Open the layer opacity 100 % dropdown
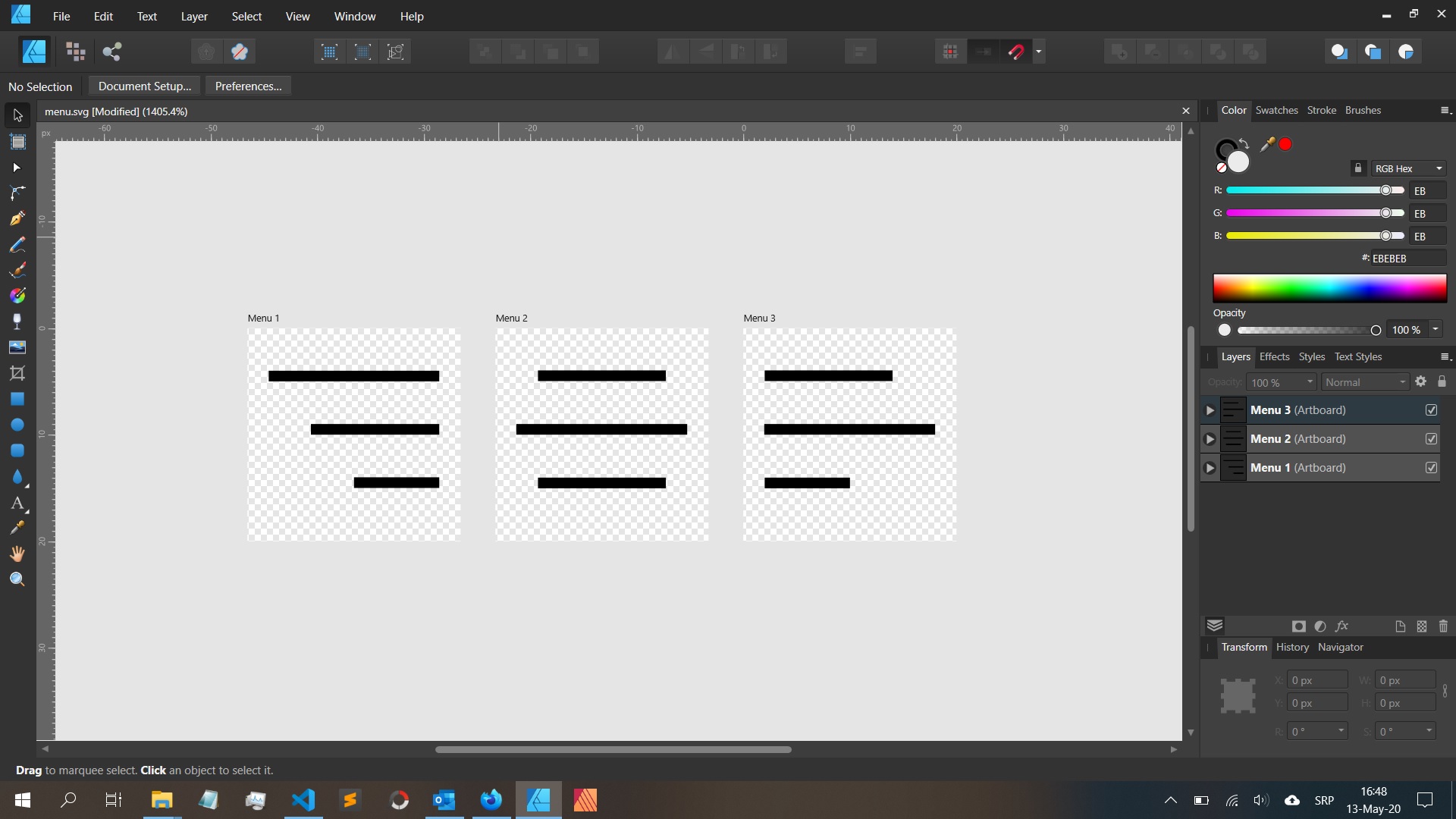The width and height of the screenshot is (1456, 819). point(1310,382)
